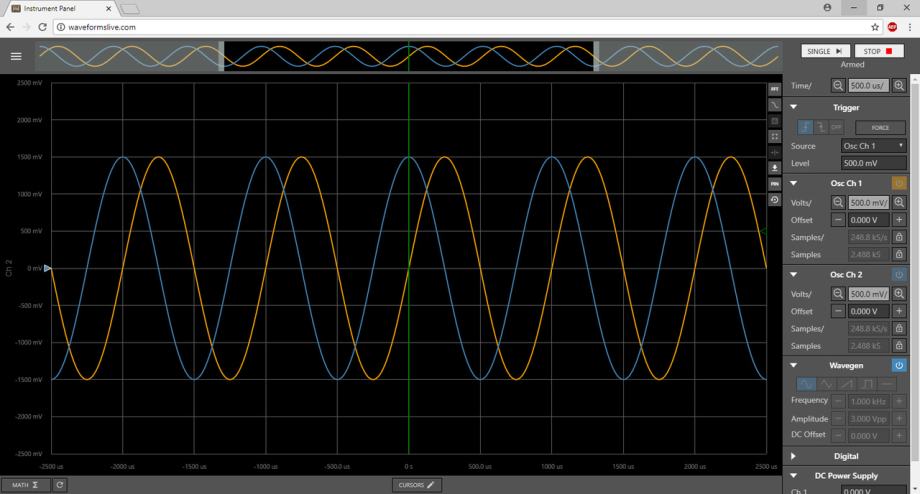The height and width of the screenshot is (494, 920).
Task: Open the MATH panel
Action: [x=25, y=485]
